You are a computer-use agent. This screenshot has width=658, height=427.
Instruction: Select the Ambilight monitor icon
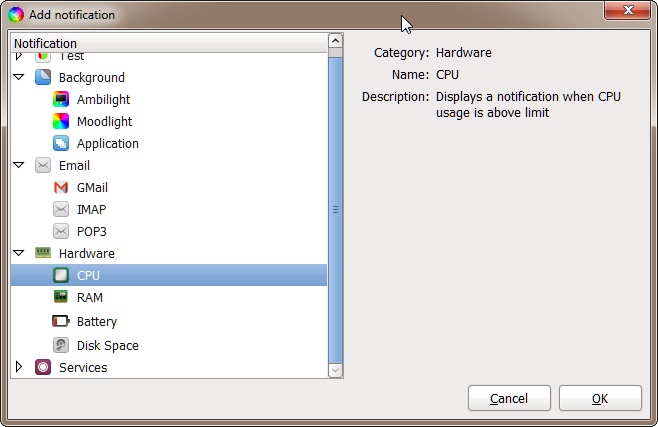click(x=61, y=99)
